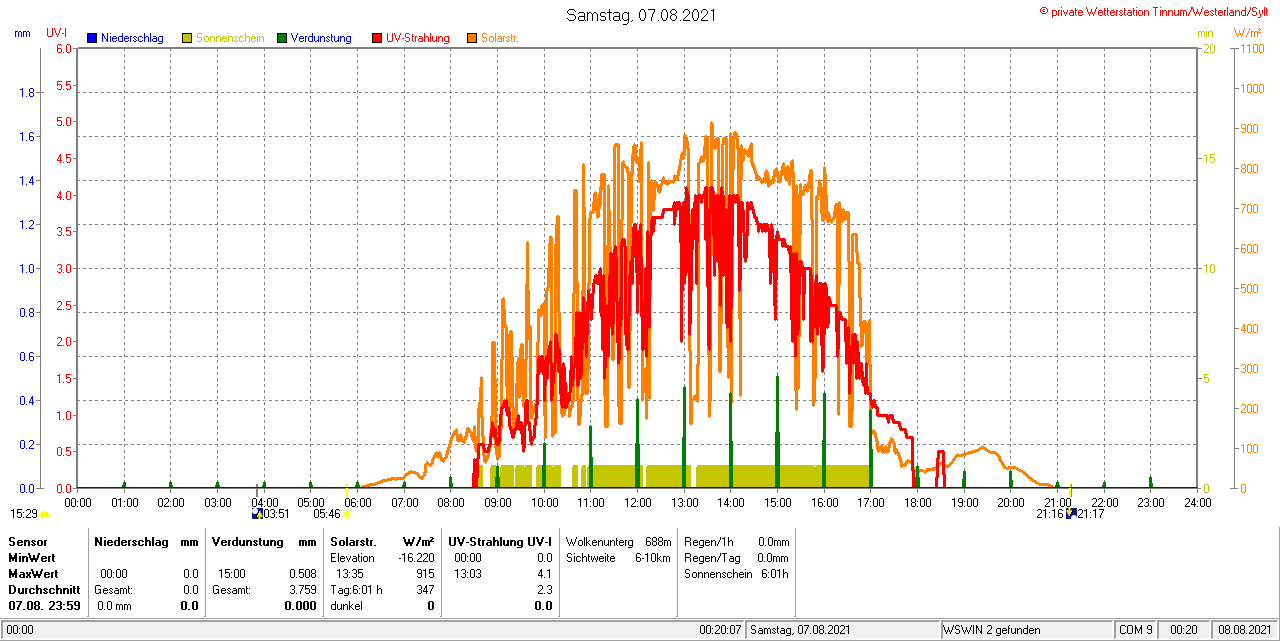Click the chart title Samstag, 07.08.2021
This screenshot has width=1280, height=641.
[641, 15]
